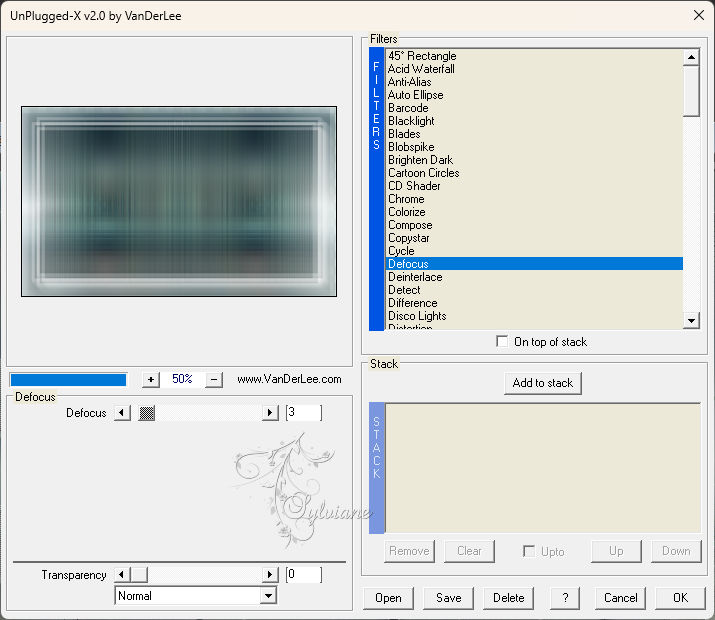Click the Remove stack button
This screenshot has height=620, width=715.
point(409,551)
